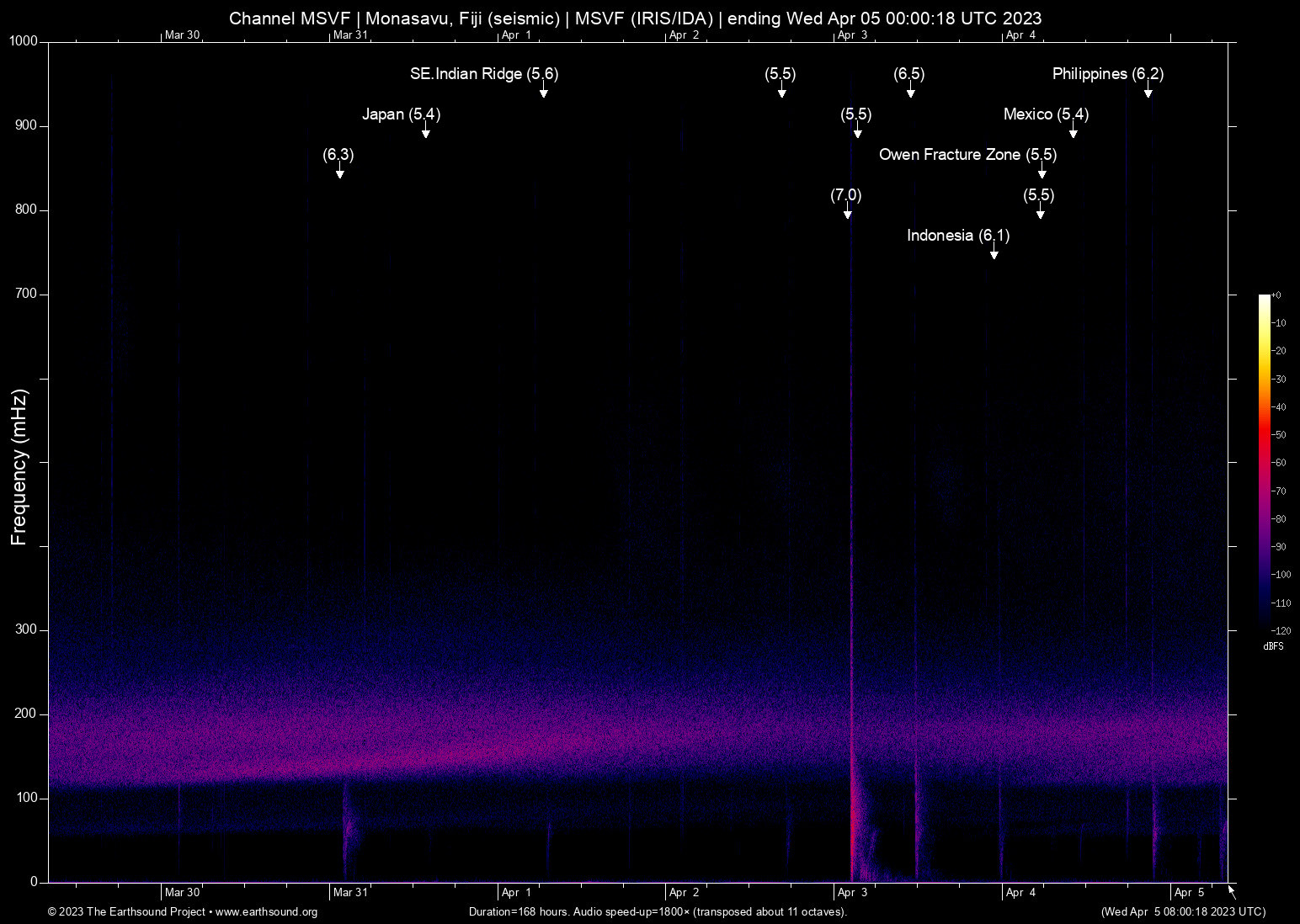The width and height of the screenshot is (1300, 924).
Task: Click the arrow below the Japan (5.4) label
Action: coord(426,131)
